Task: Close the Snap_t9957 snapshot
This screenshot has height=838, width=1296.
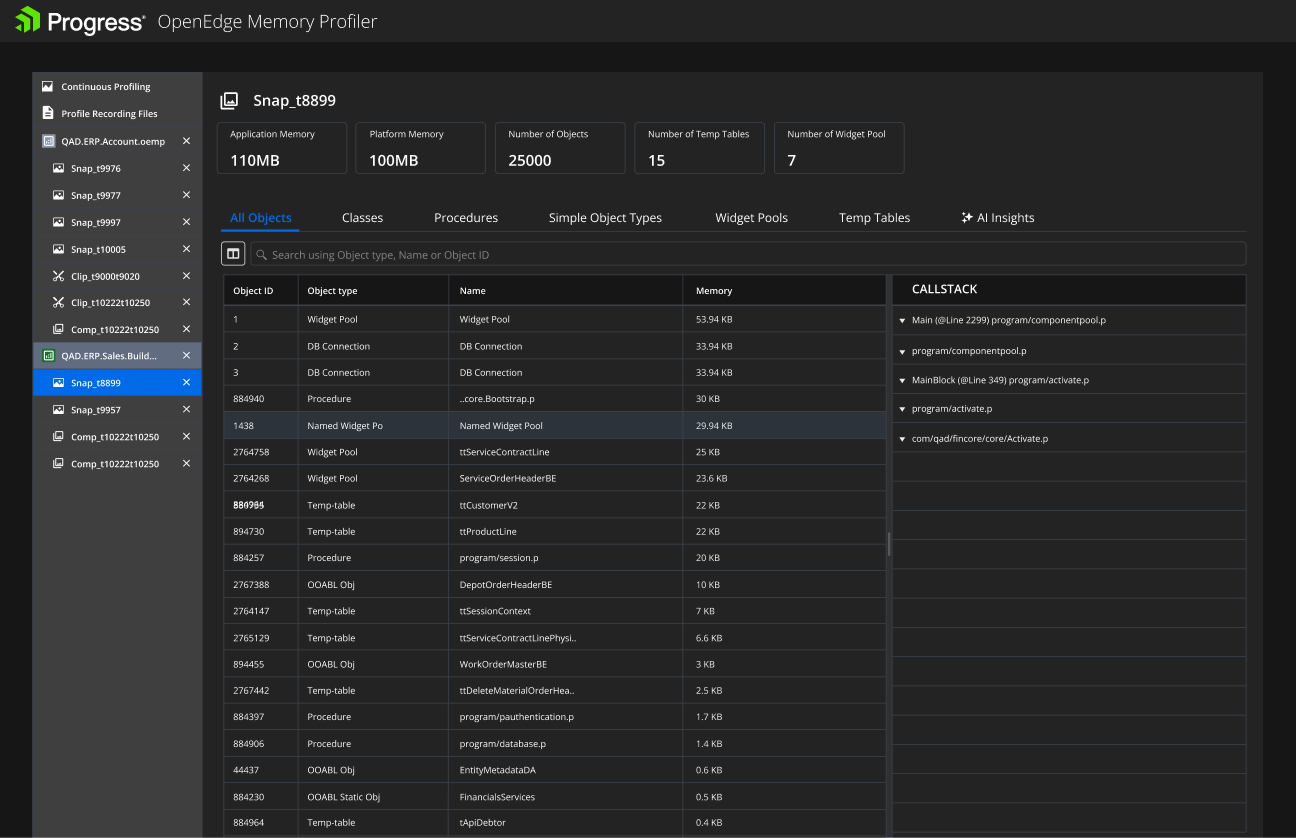Action: pyautogui.click(x=186, y=409)
